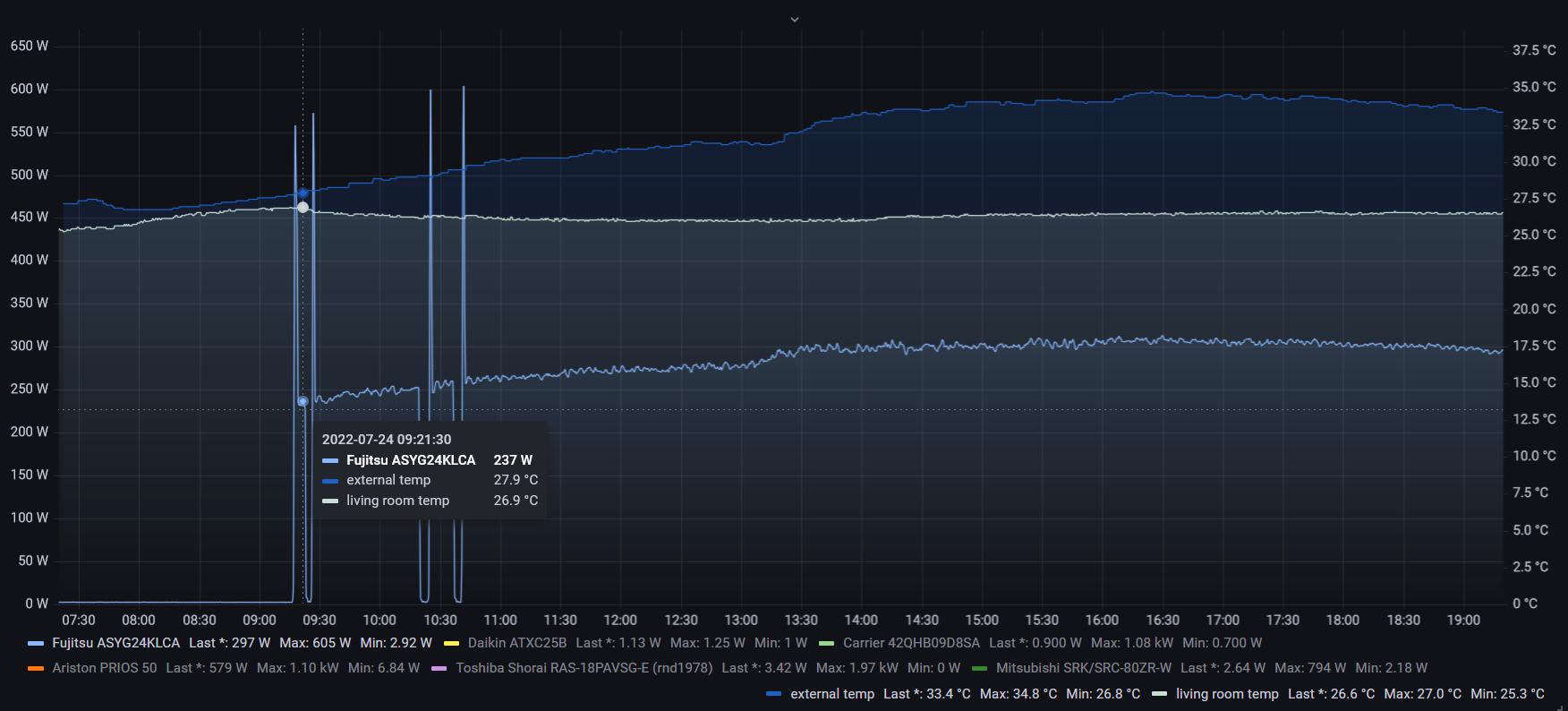Toggle the external temp legend series
The width and height of the screenshot is (1568, 711).
832,694
